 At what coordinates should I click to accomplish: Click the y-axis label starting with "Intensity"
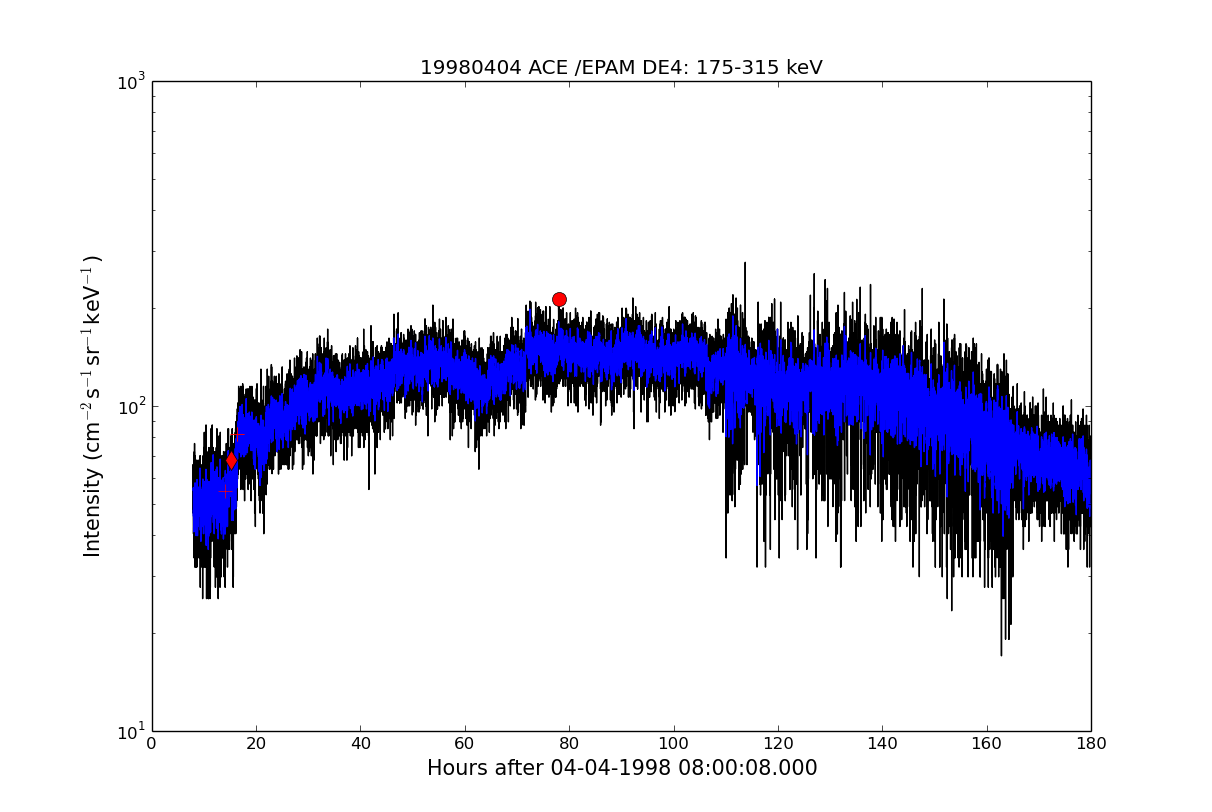[x=92, y=406]
